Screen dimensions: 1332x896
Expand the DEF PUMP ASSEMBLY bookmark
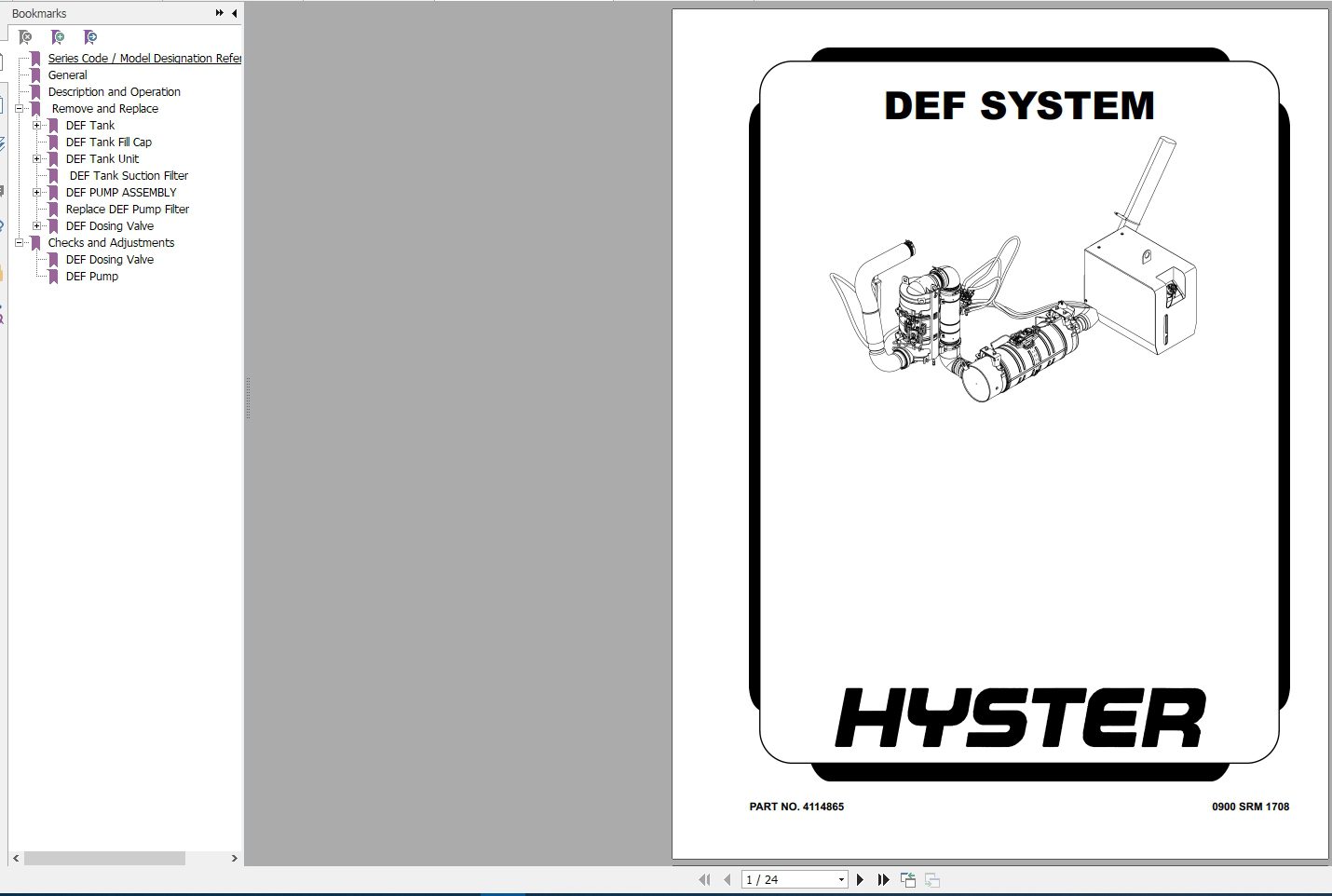pyautogui.click(x=36, y=193)
